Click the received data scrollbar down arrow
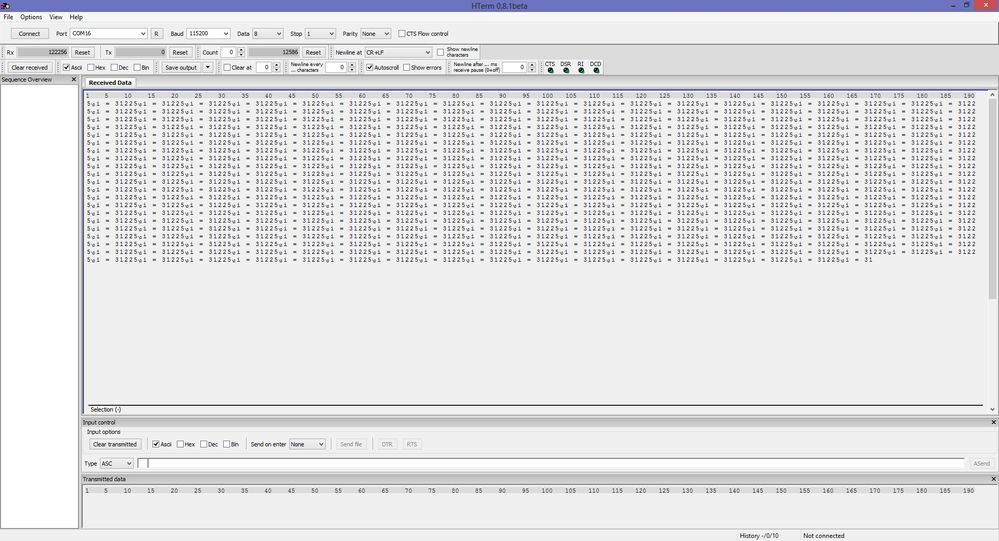Viewport: 999px width, 541px height. click(x=992, y=409)
